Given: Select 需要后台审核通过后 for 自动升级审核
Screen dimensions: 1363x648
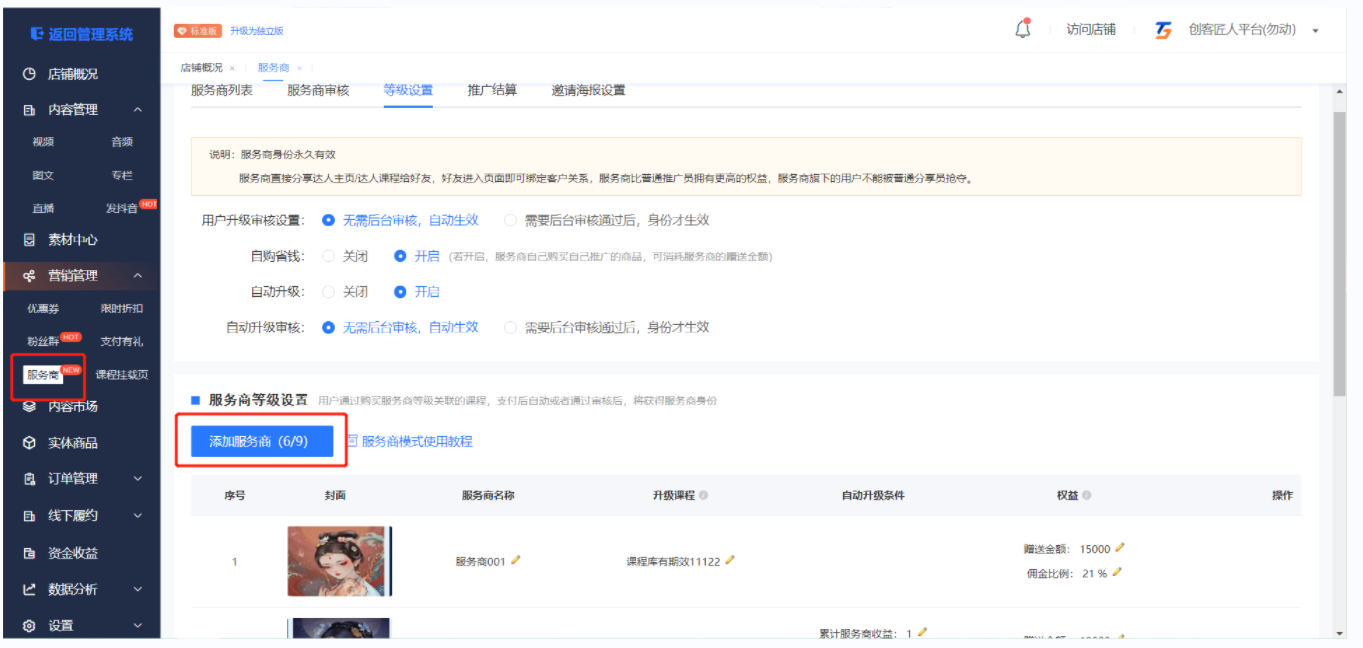Looking at the screenshot, I should tap(511, 327).
